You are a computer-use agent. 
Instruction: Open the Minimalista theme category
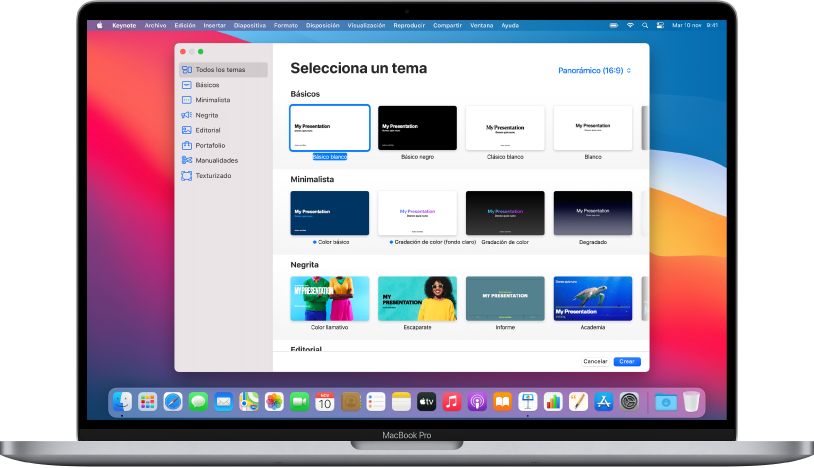coord(212,100)
